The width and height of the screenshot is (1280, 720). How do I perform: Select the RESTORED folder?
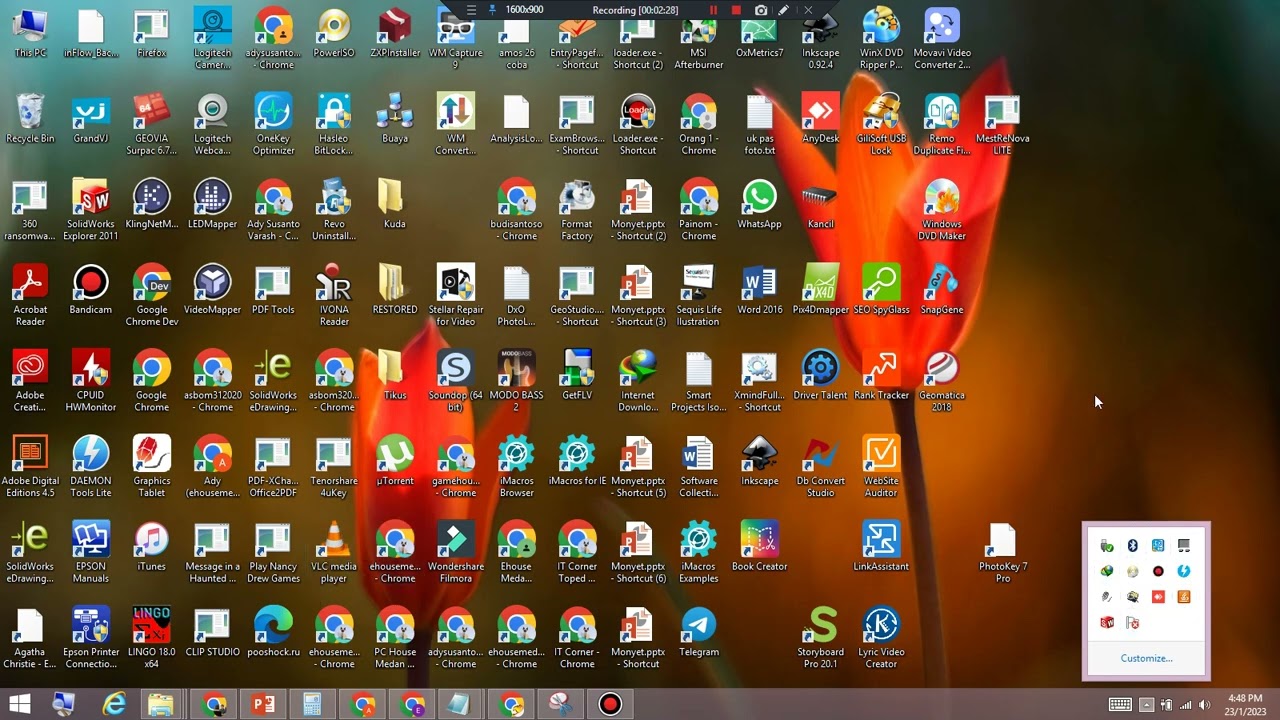coord(395,290)
